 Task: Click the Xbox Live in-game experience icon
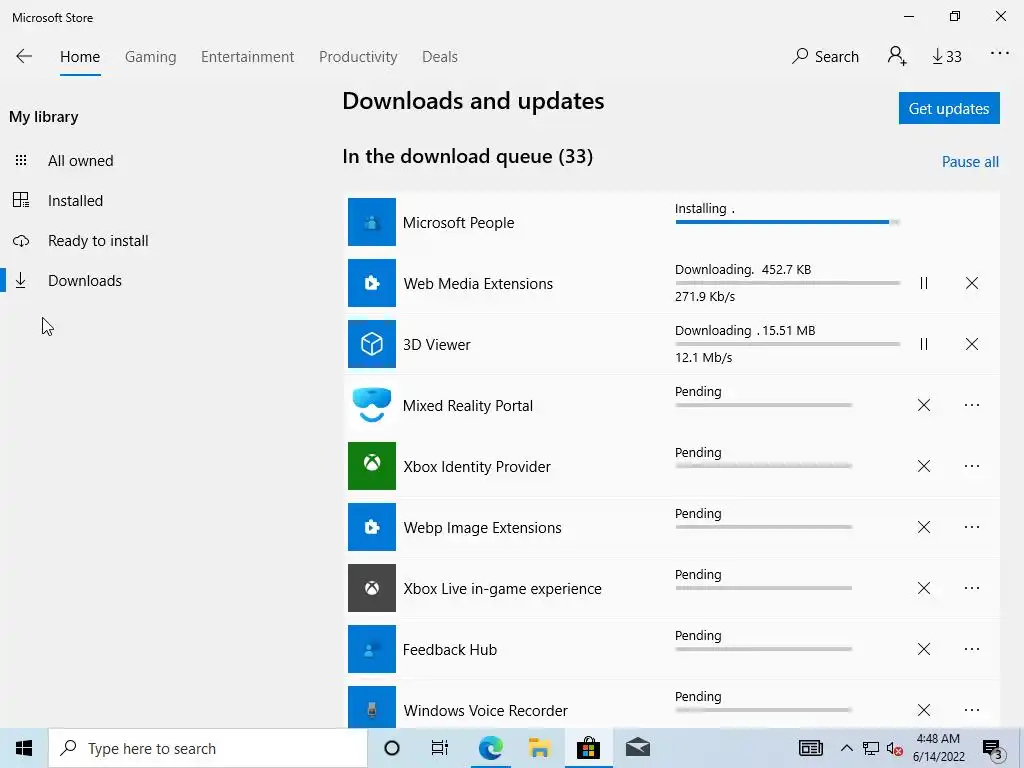coord(372,588)
